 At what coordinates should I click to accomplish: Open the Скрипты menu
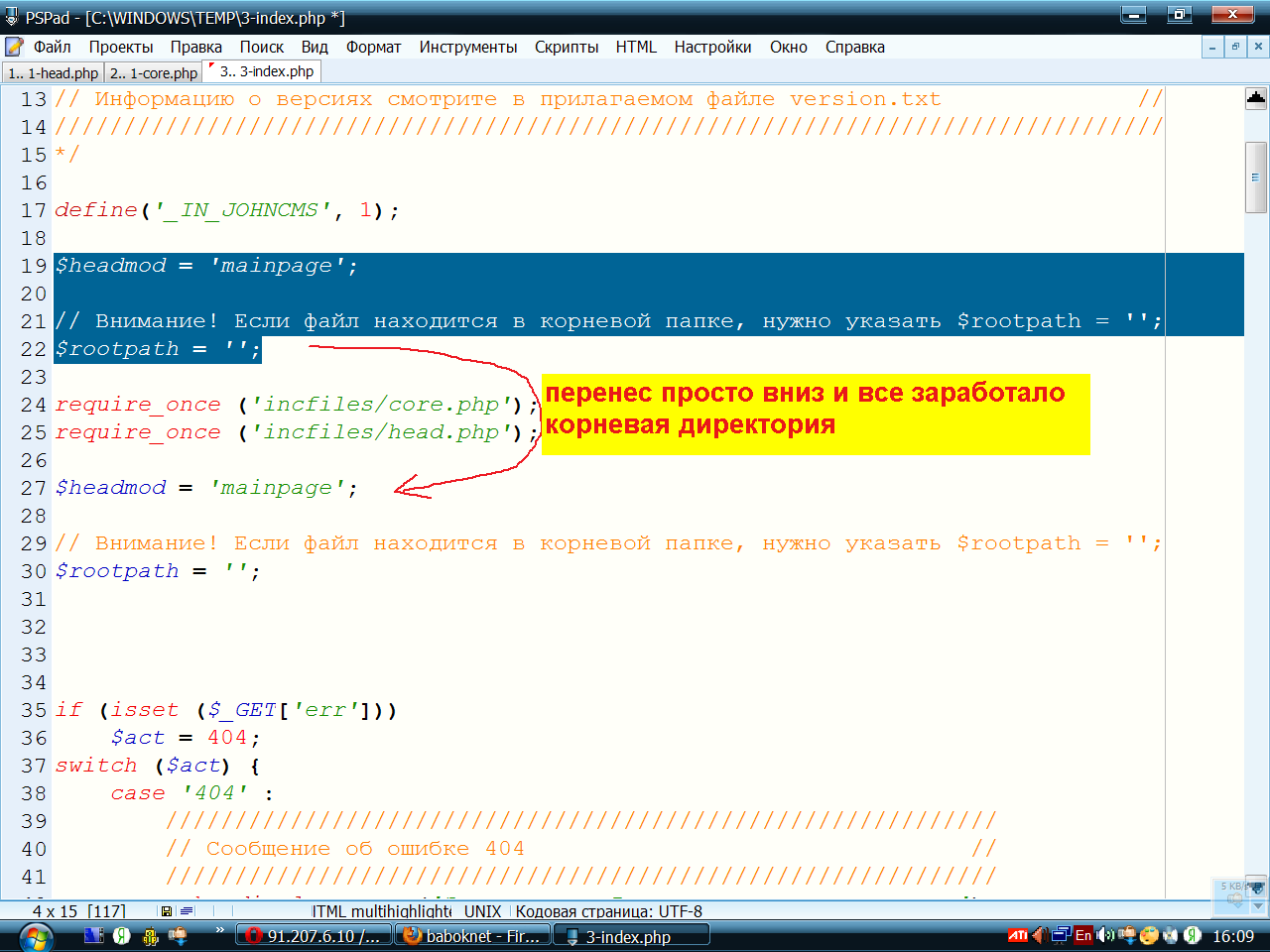567,47
